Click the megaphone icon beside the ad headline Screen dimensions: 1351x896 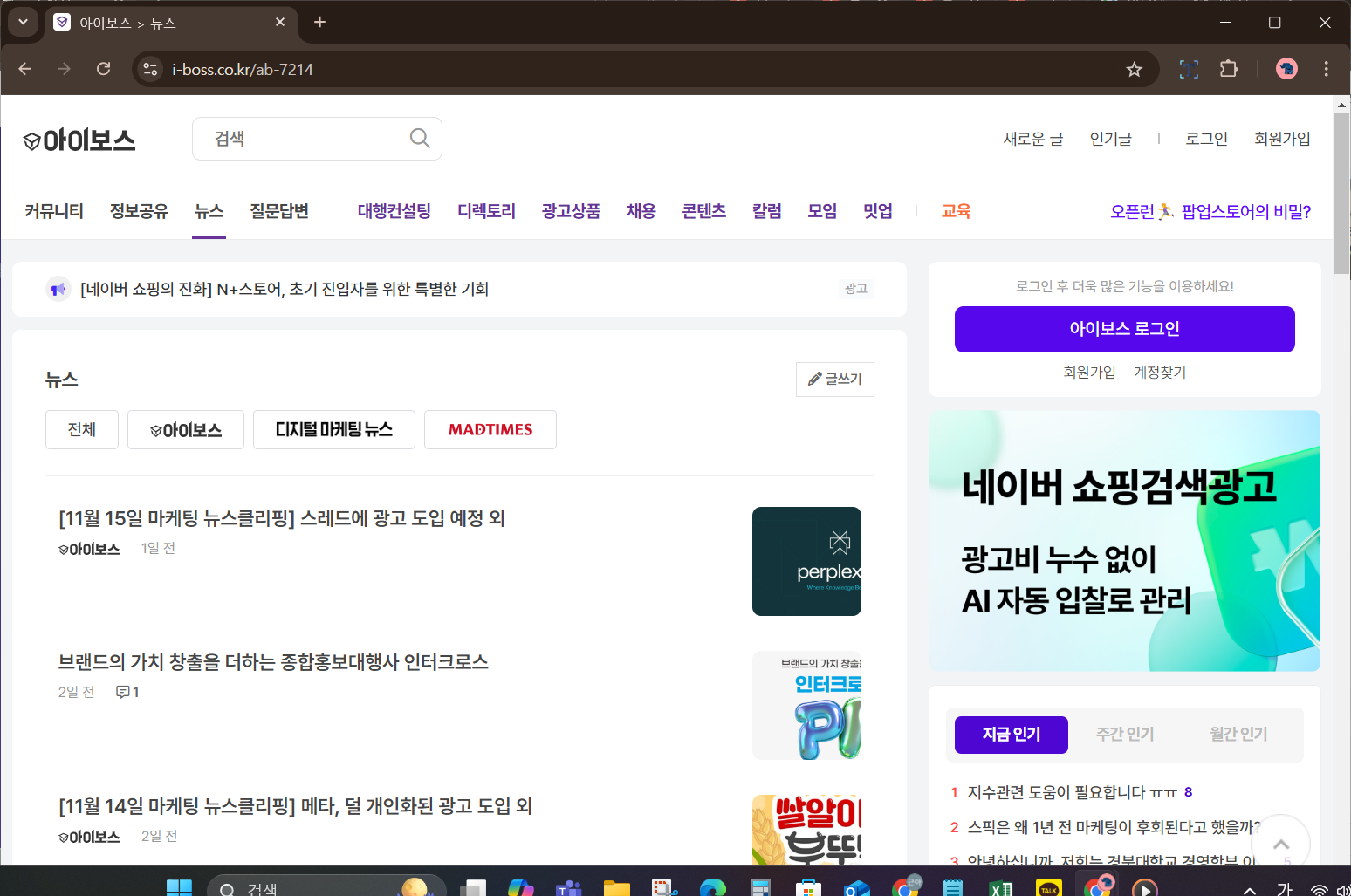[58, 289]
